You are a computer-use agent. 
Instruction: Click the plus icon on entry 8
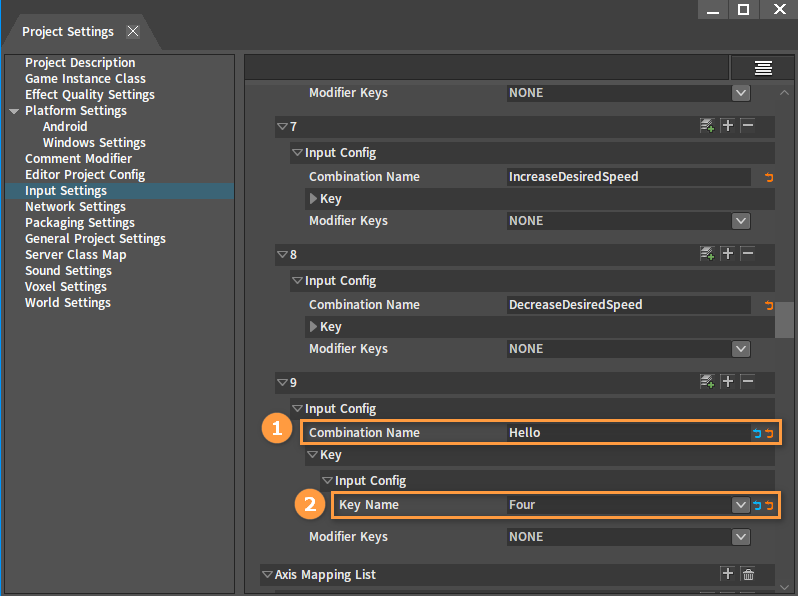[x=728, y=253]
